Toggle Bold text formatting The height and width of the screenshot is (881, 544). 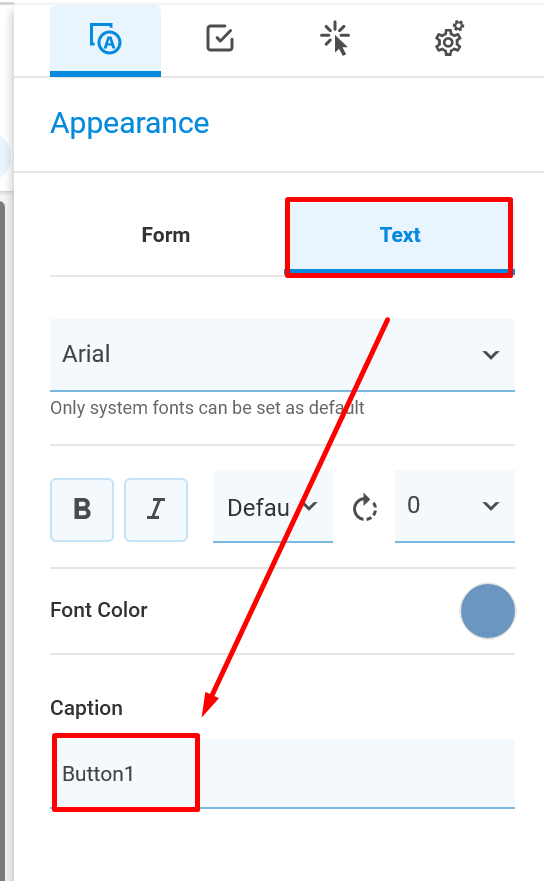[82, 510]
